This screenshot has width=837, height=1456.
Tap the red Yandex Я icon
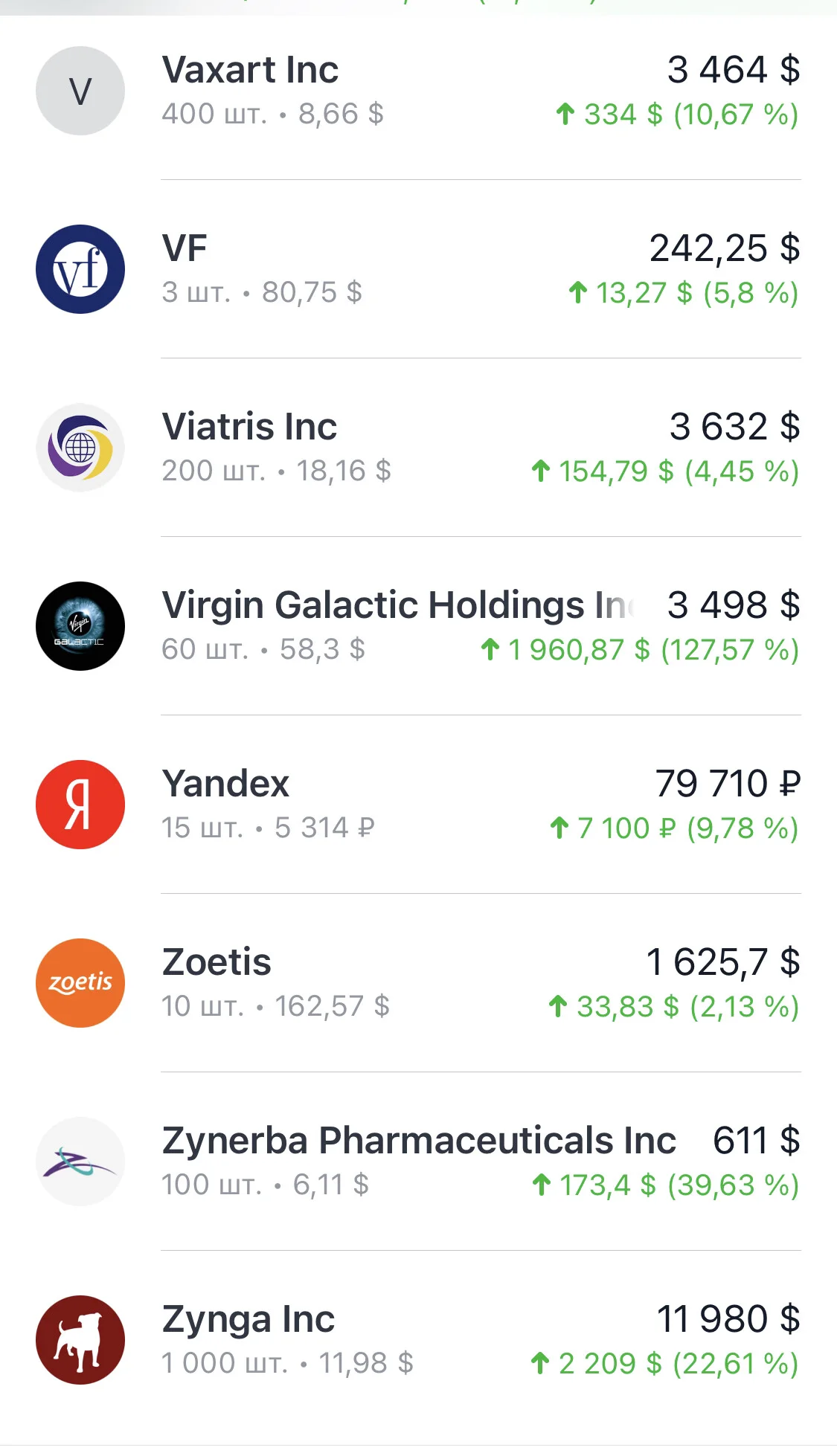coord(80,805)
